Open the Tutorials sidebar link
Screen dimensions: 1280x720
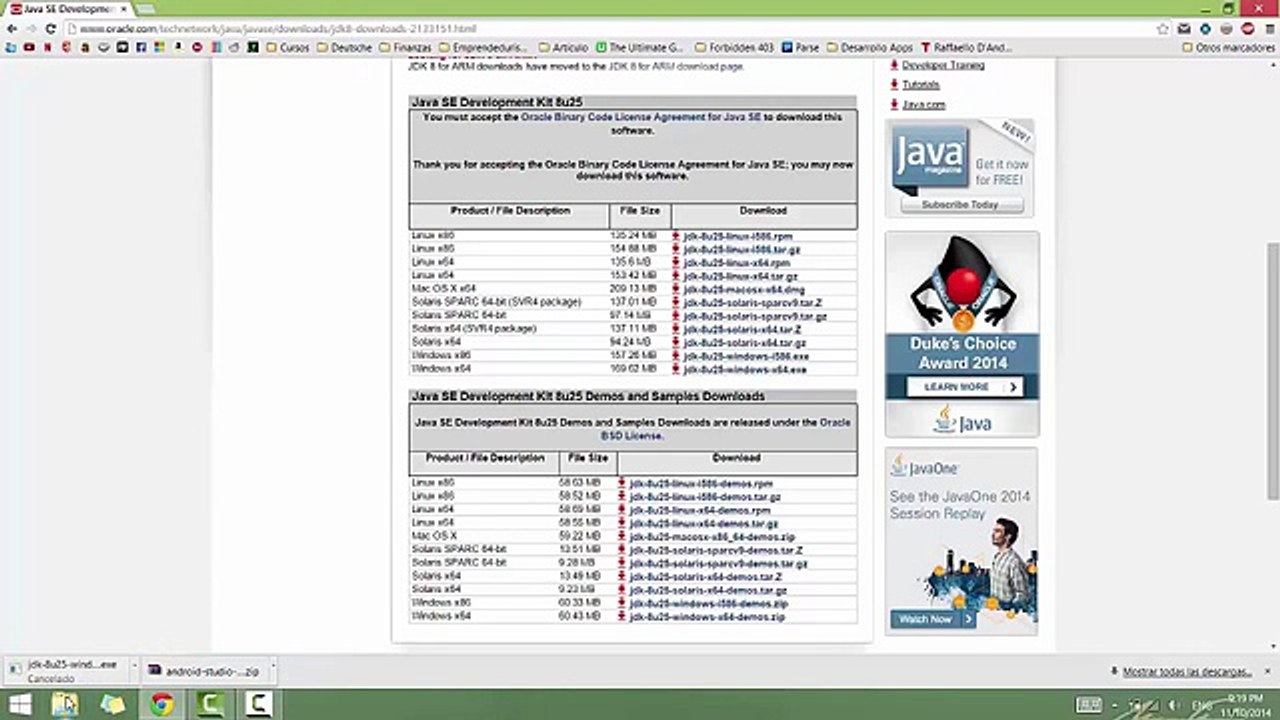921,85
